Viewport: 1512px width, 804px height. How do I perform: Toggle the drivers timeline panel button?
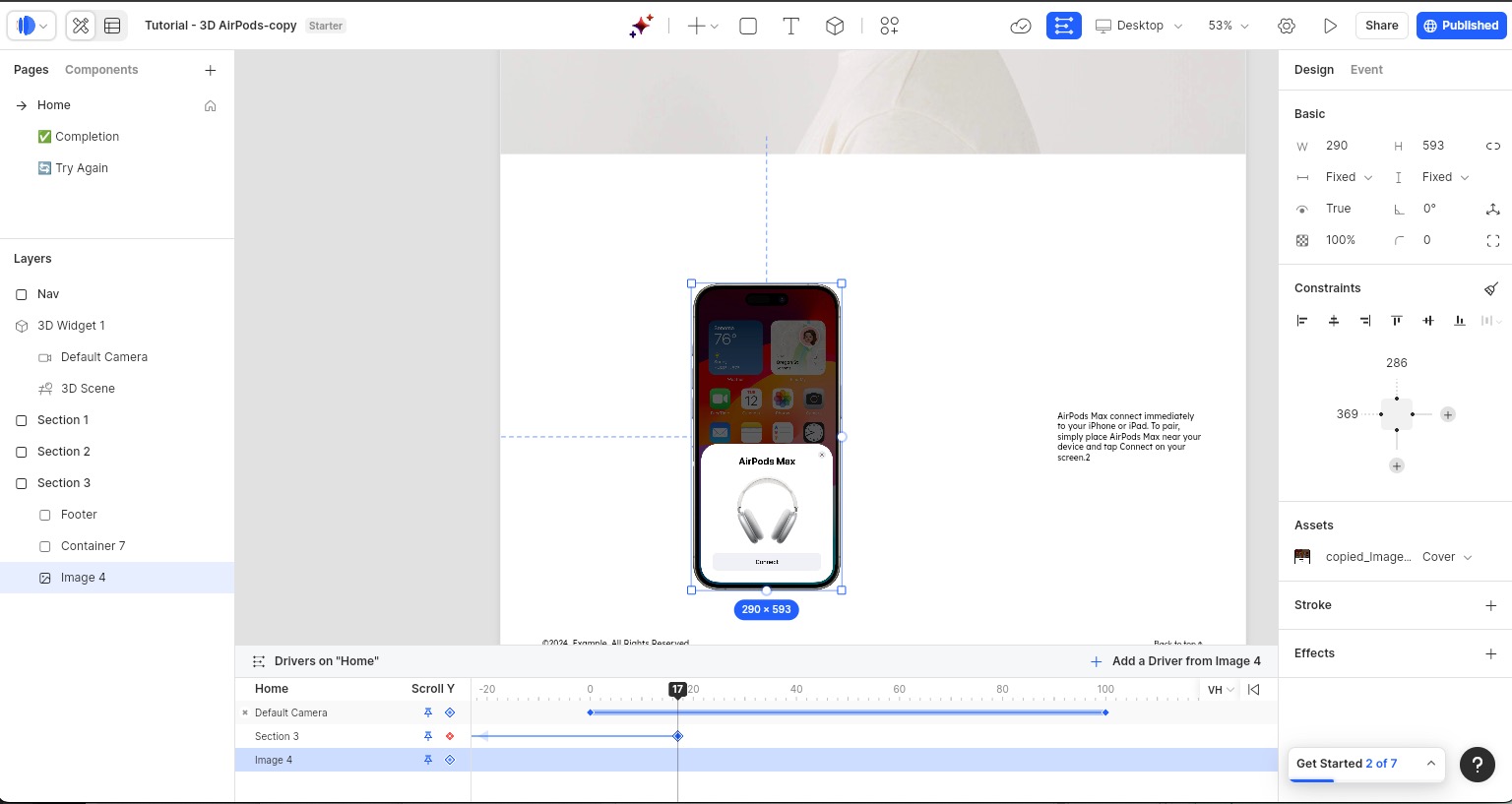pyautogui.click(x=1064, y=26)
